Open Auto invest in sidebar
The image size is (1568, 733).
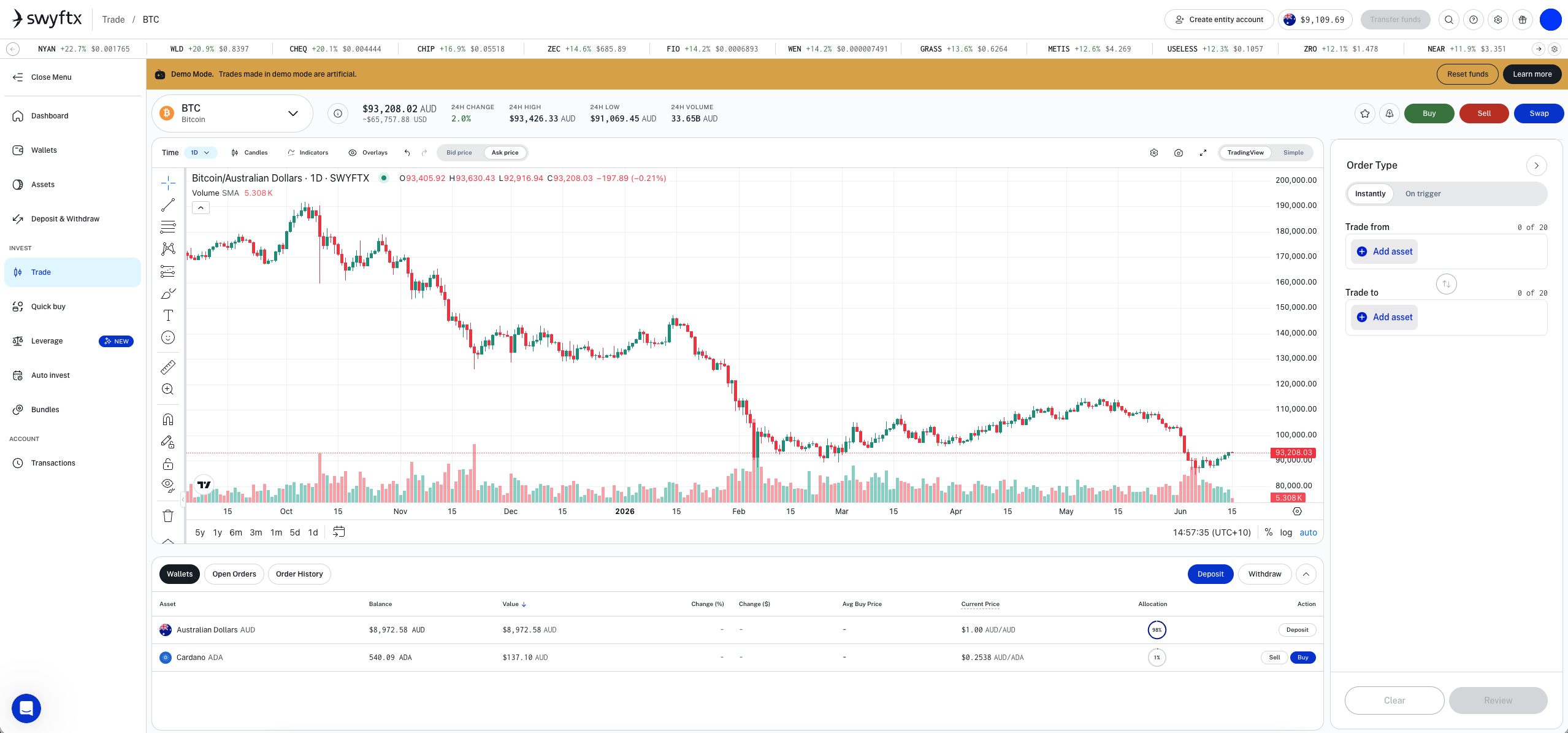(x=72, y=375)
